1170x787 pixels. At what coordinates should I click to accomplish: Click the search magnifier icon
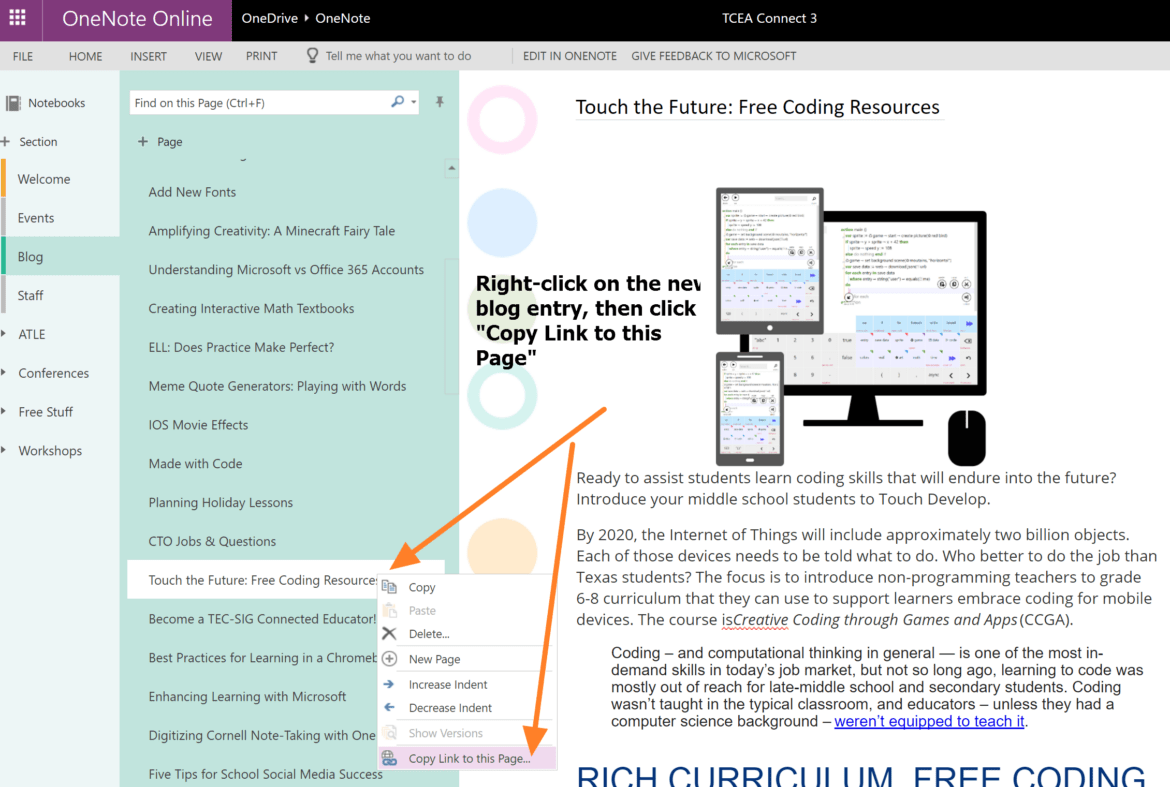coord(397,101)
